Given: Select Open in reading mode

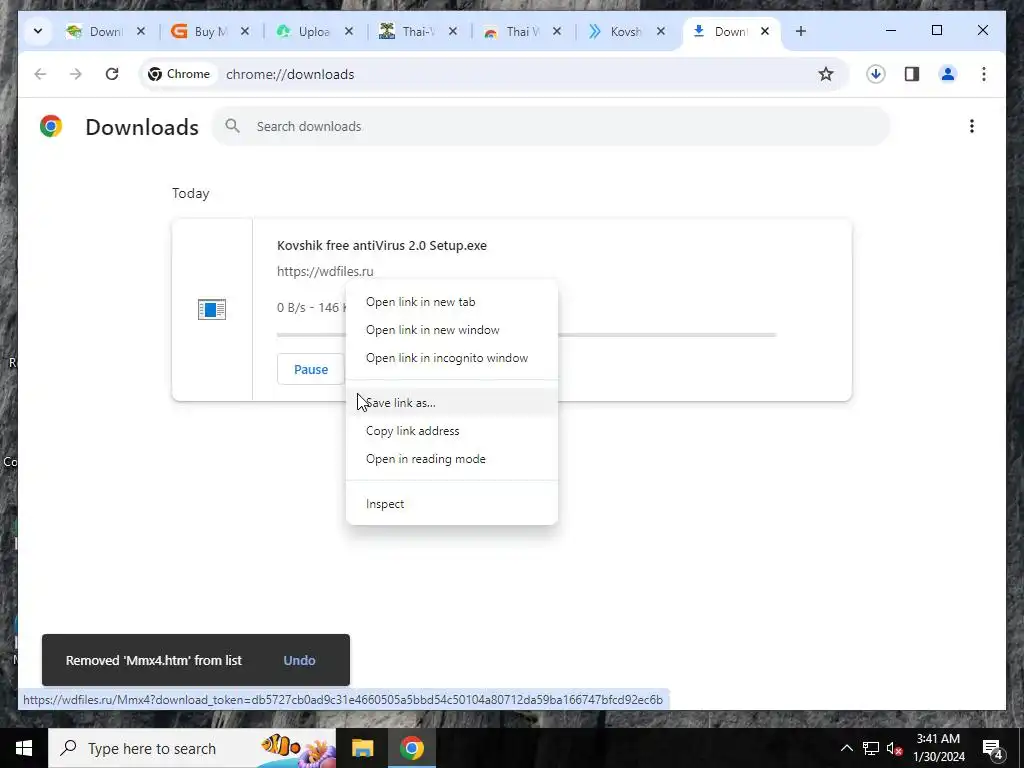Looking at the screenshot, I should tap(452, 459).
